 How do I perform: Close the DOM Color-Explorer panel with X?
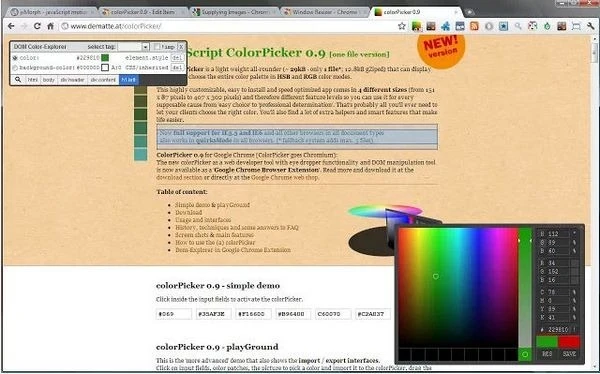click(181, 47)
